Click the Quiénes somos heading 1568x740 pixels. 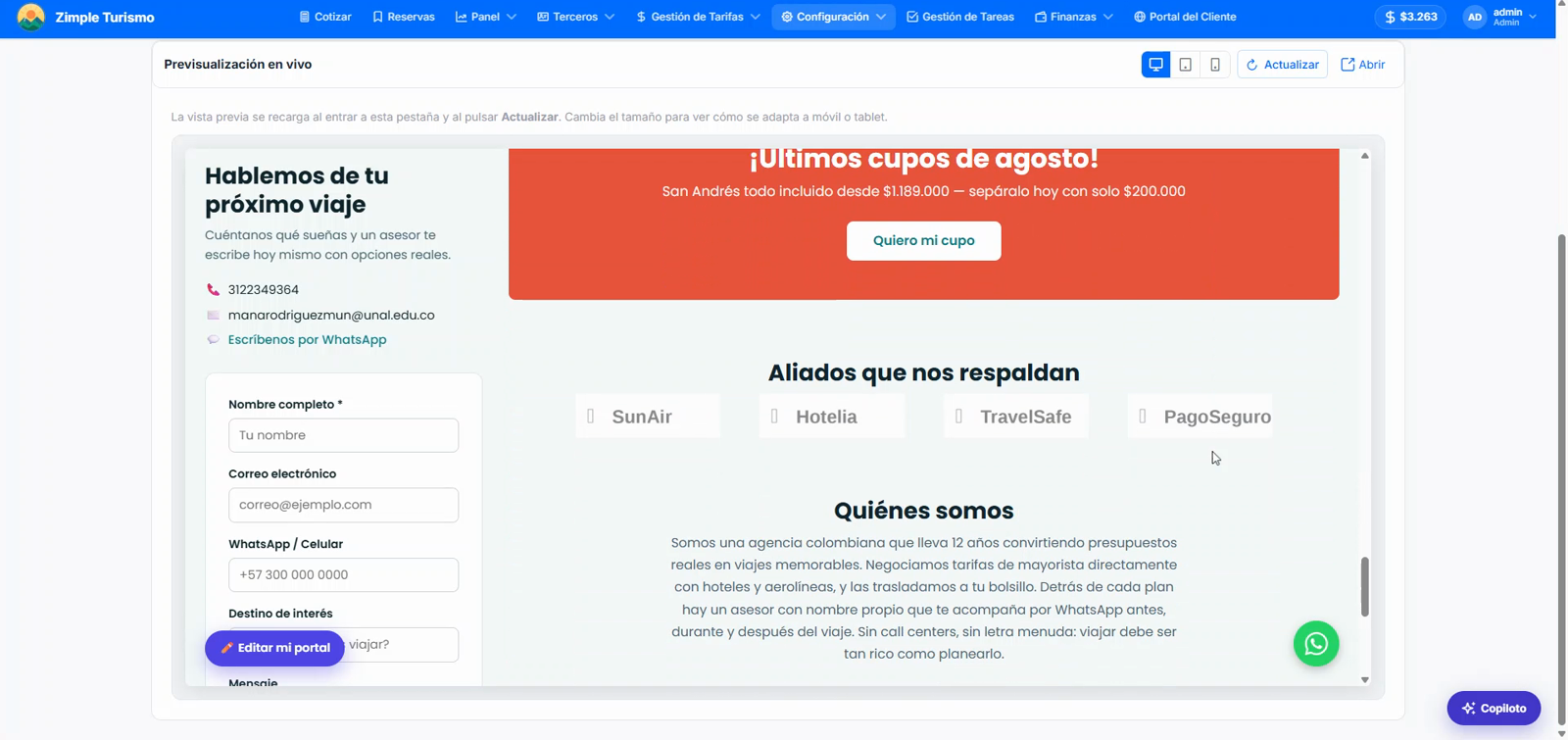coord(923,511)
